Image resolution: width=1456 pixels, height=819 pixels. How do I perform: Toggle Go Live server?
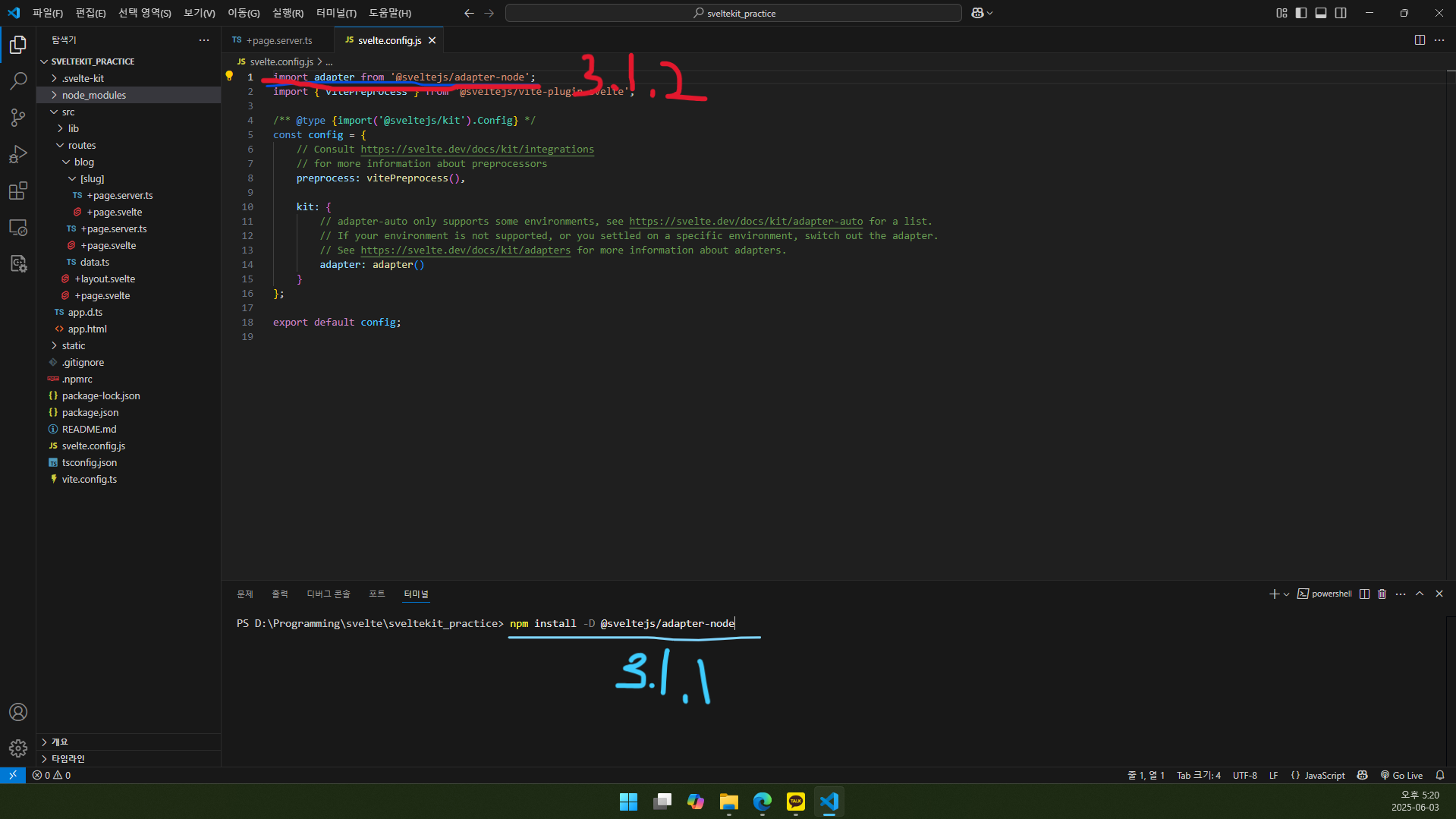coord(1401,775)
